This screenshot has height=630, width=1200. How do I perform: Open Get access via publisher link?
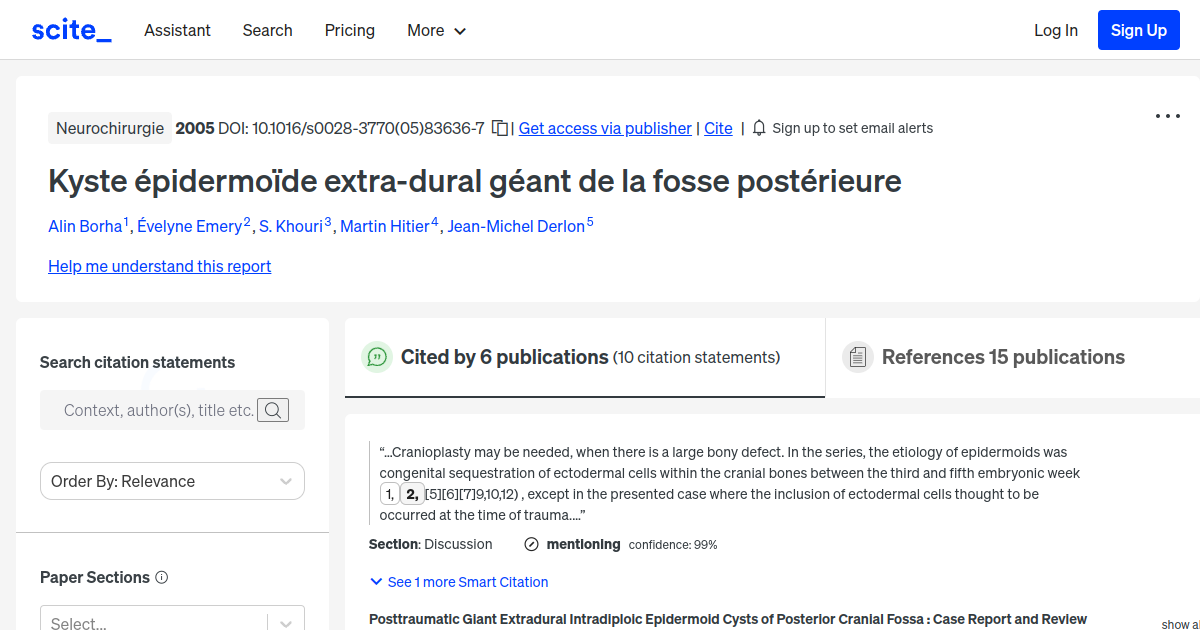click(604, 128)
